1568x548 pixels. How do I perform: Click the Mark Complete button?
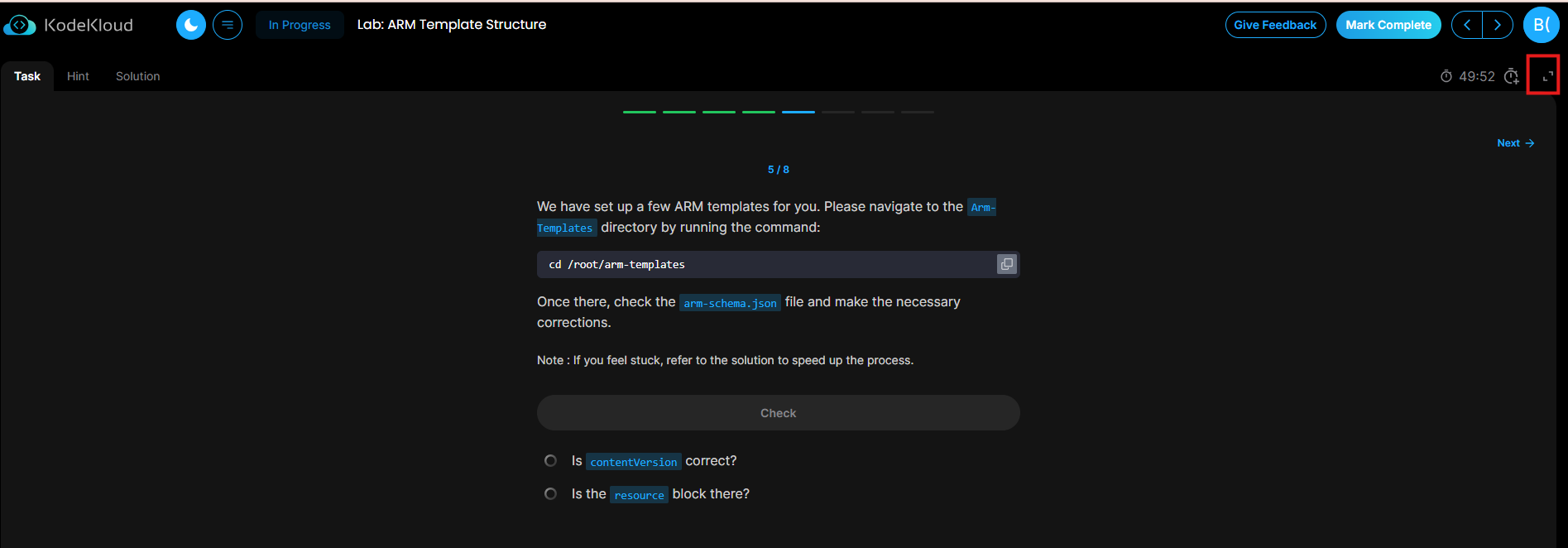(x=1388, y=25)
